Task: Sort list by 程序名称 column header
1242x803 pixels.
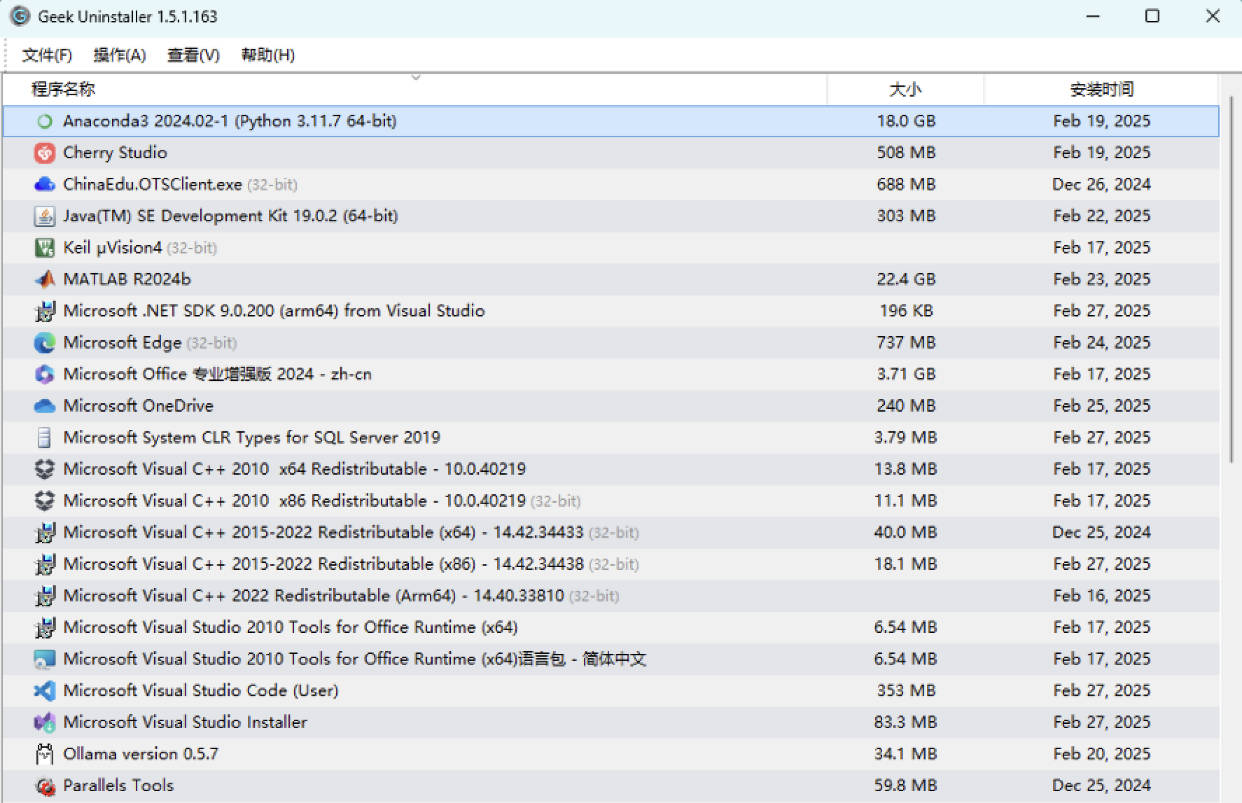Action: pos(415,89)
